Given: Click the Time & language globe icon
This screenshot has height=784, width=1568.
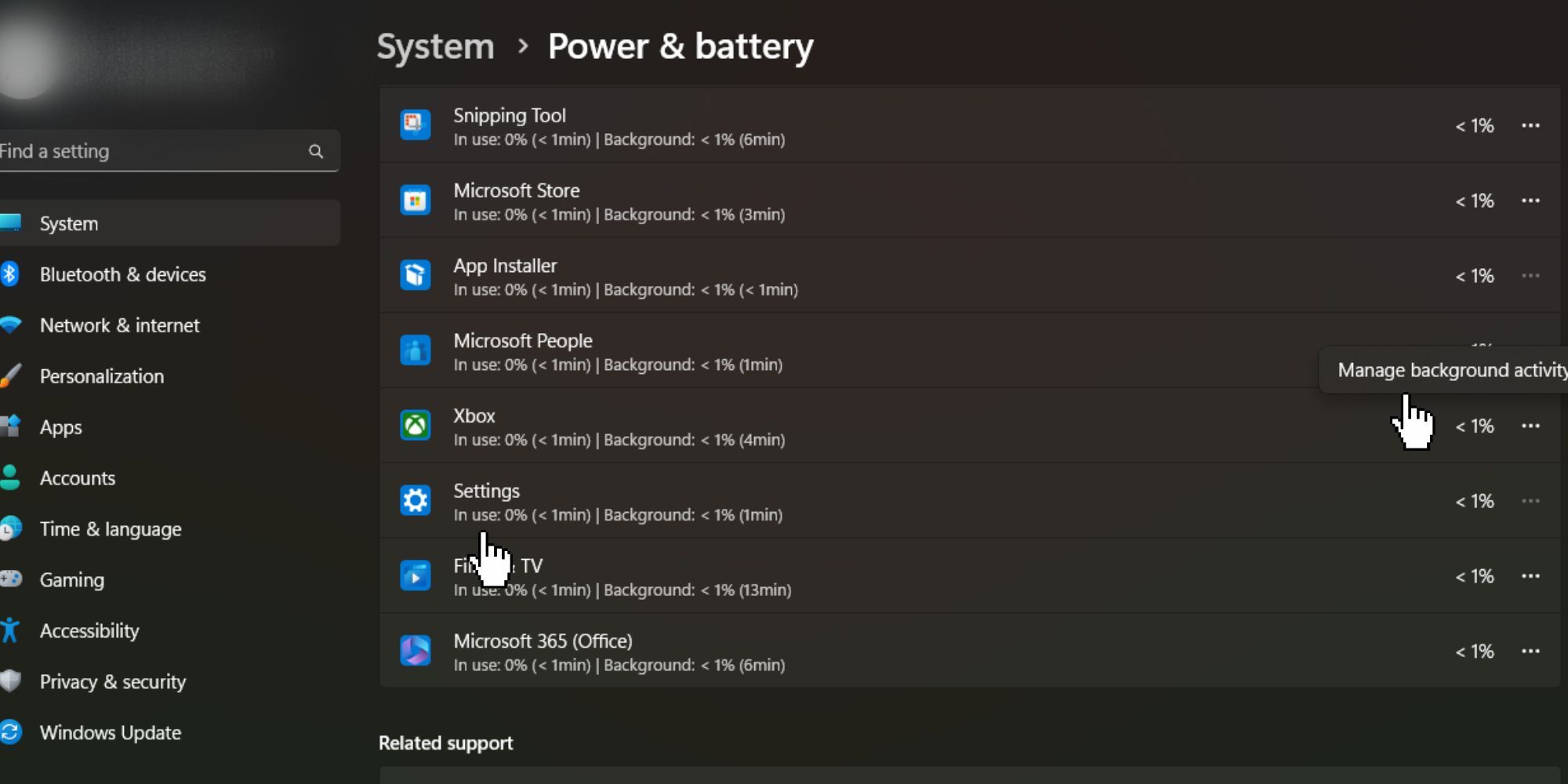Looking at the screenshot, I should 11,528.
